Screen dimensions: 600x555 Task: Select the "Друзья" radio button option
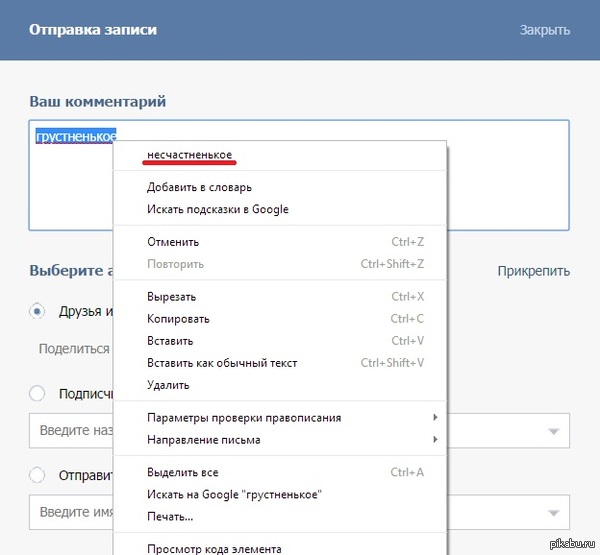[38, 311]
